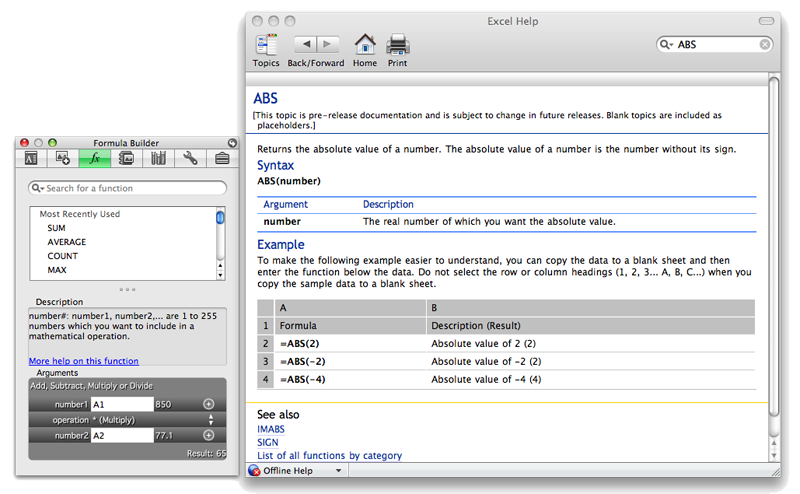800x494 pixels.
Task: Select the fx Formula Builder tab
Action: coord(95,158)
